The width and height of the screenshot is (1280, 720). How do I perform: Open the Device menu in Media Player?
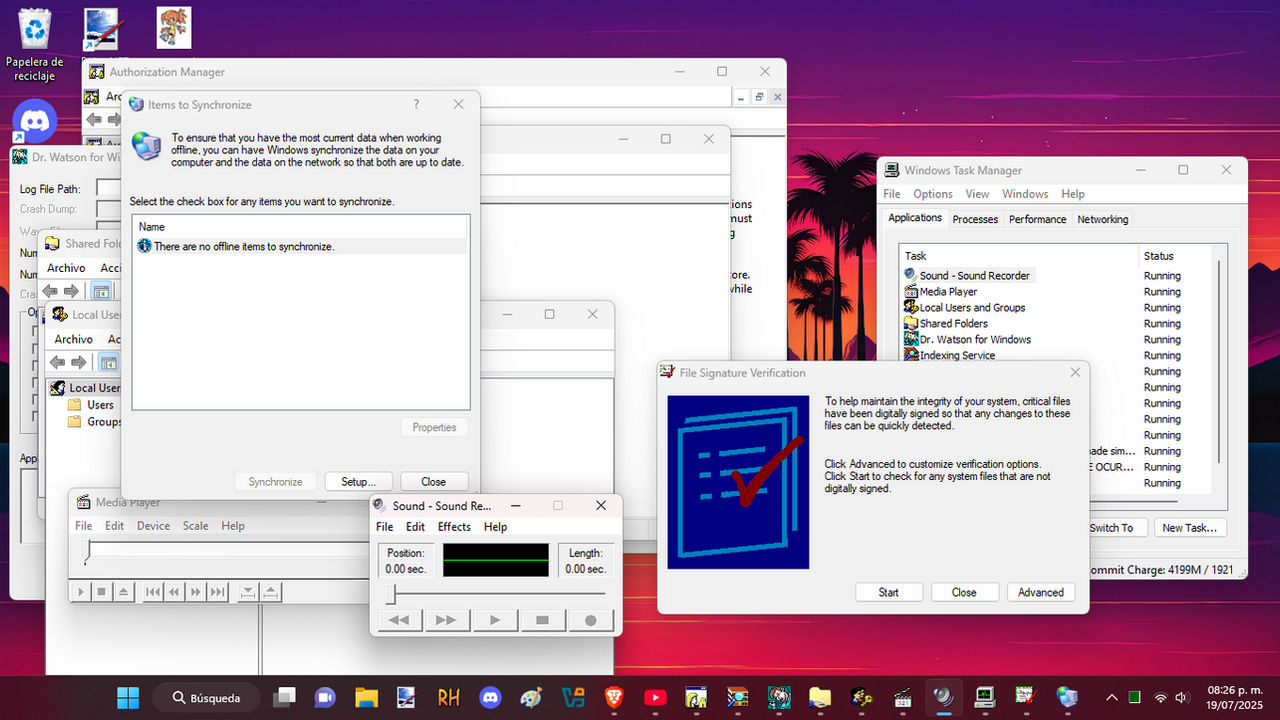[153, 526]
